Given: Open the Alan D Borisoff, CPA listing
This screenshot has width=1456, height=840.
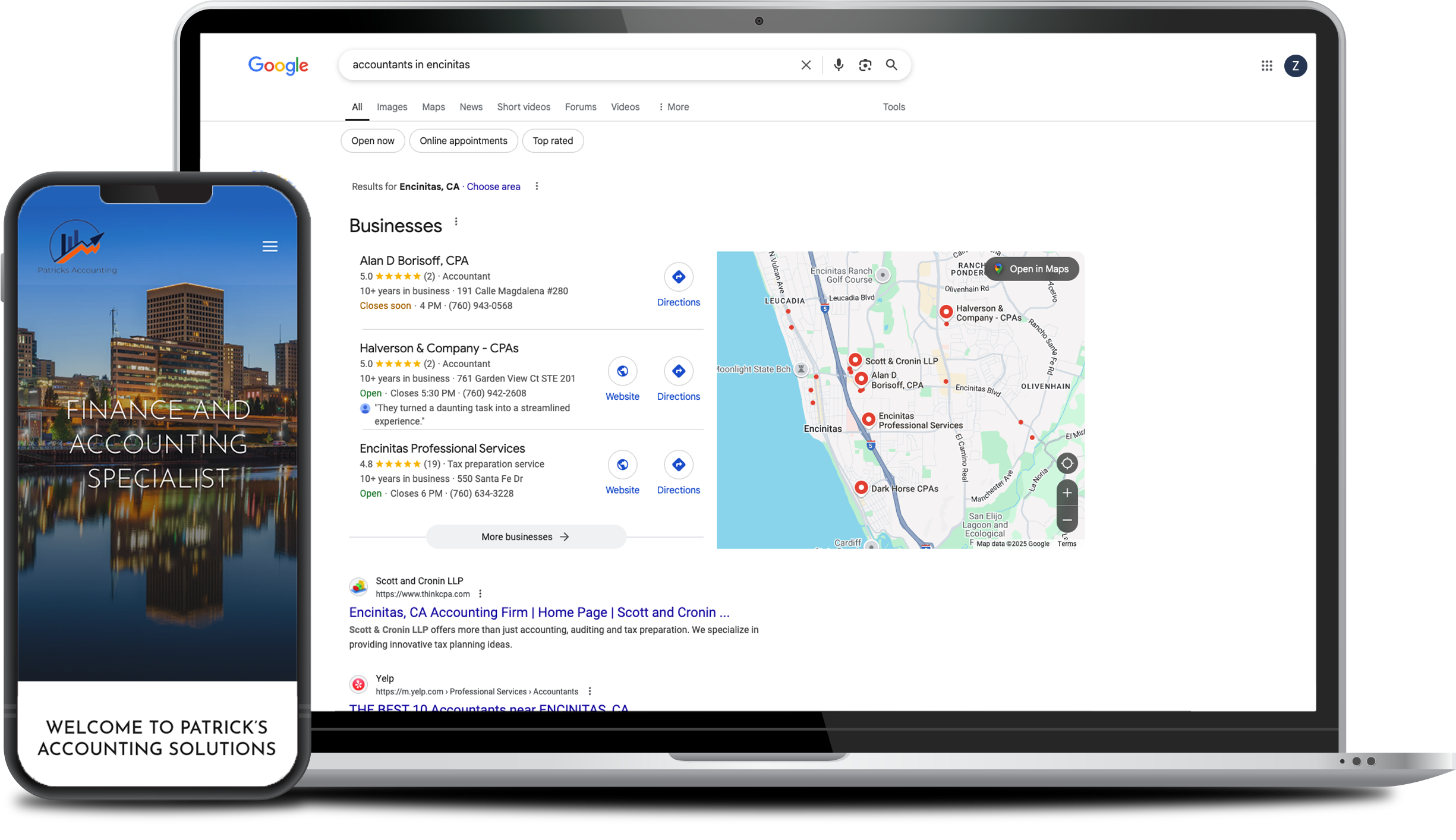Looking at the screenshot, I should click(414, 261).
